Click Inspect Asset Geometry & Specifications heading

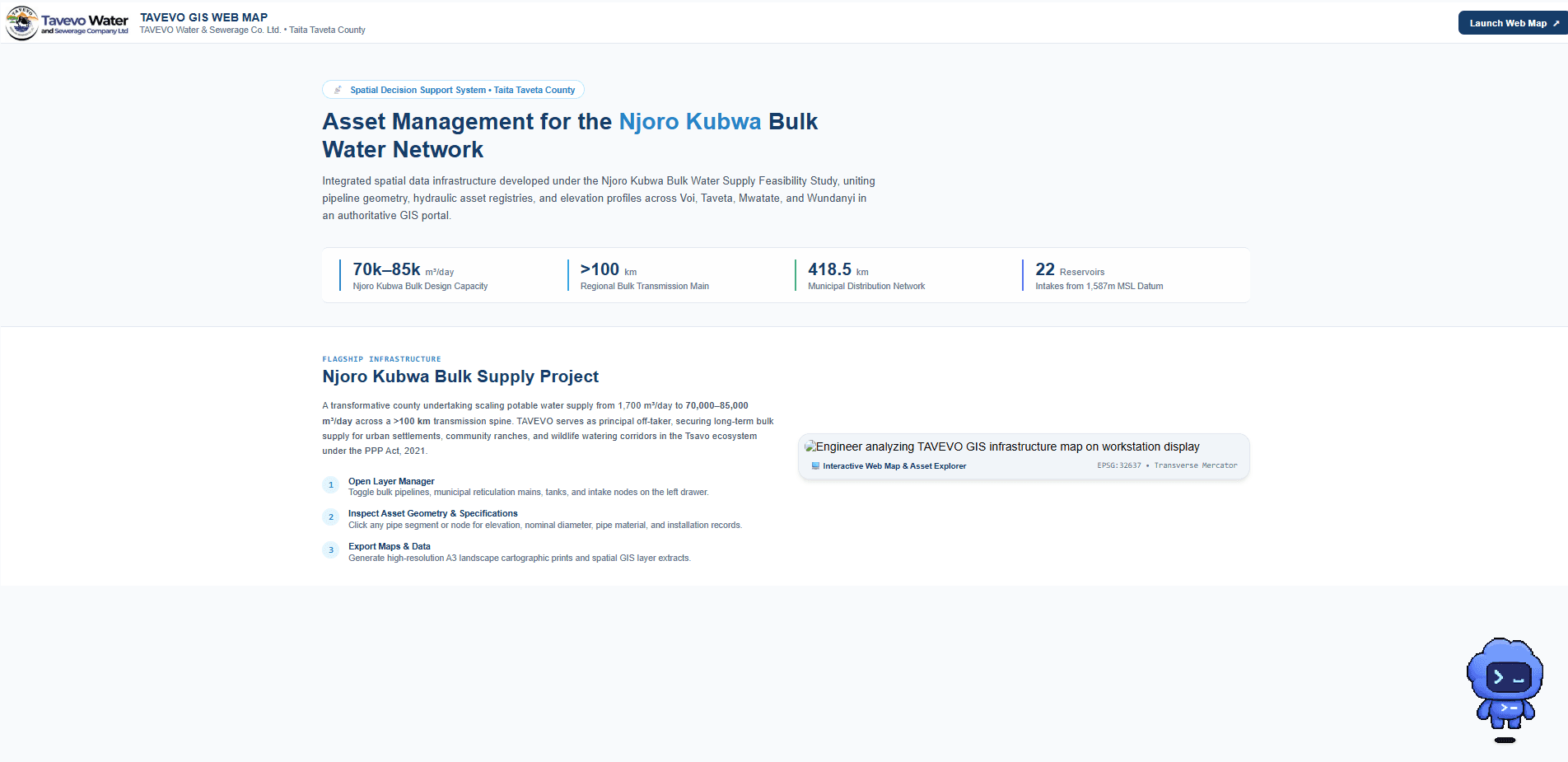coord(433,513)
